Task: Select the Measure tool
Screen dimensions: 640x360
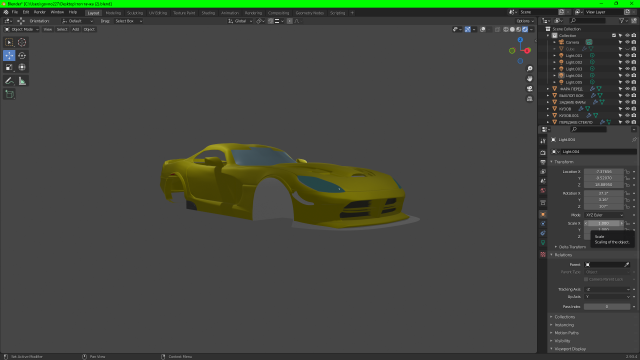Action: click(22, 81)
